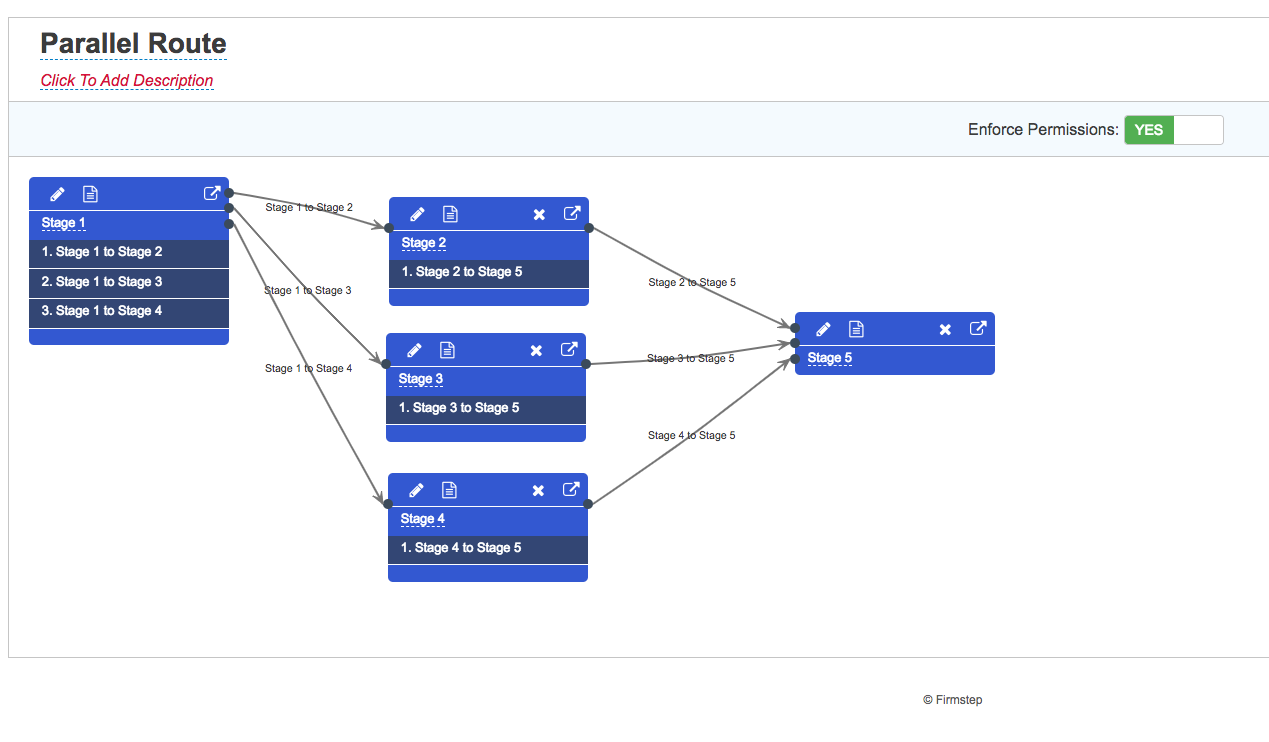Delete Stage 5 using its X icon

tap(944, 328)
